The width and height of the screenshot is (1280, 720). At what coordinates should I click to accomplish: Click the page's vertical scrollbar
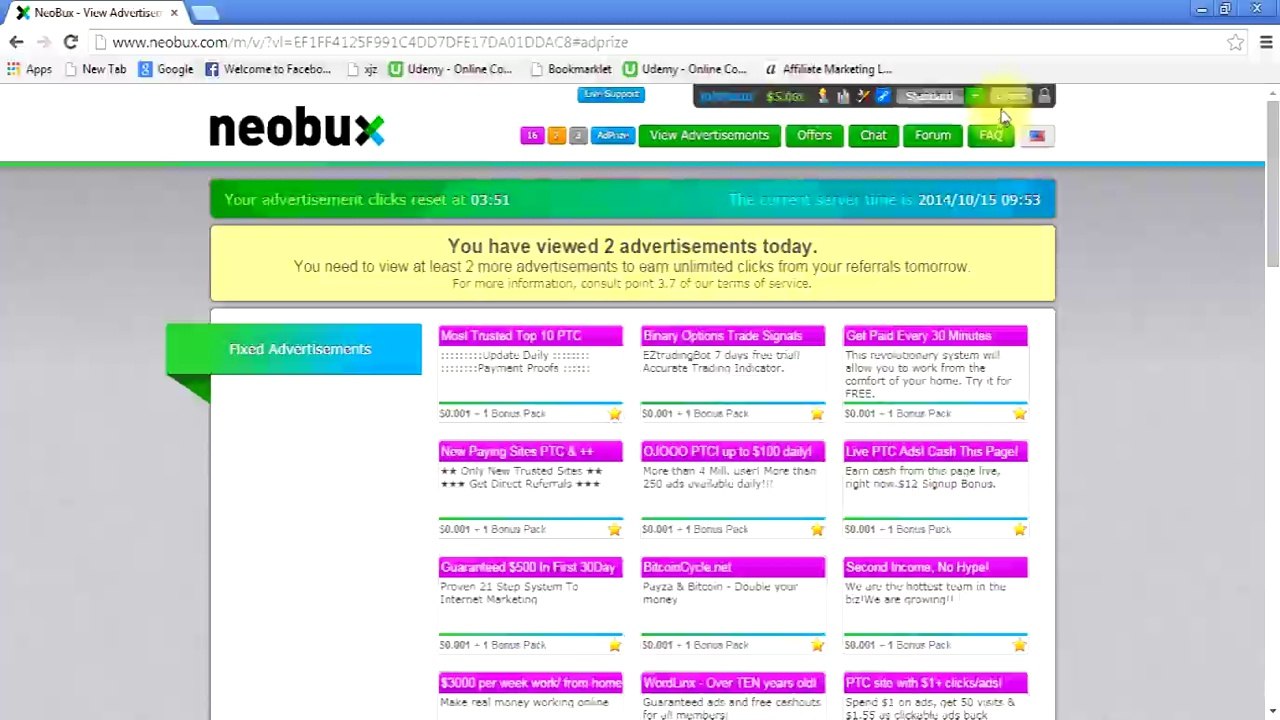(1272, 183)
